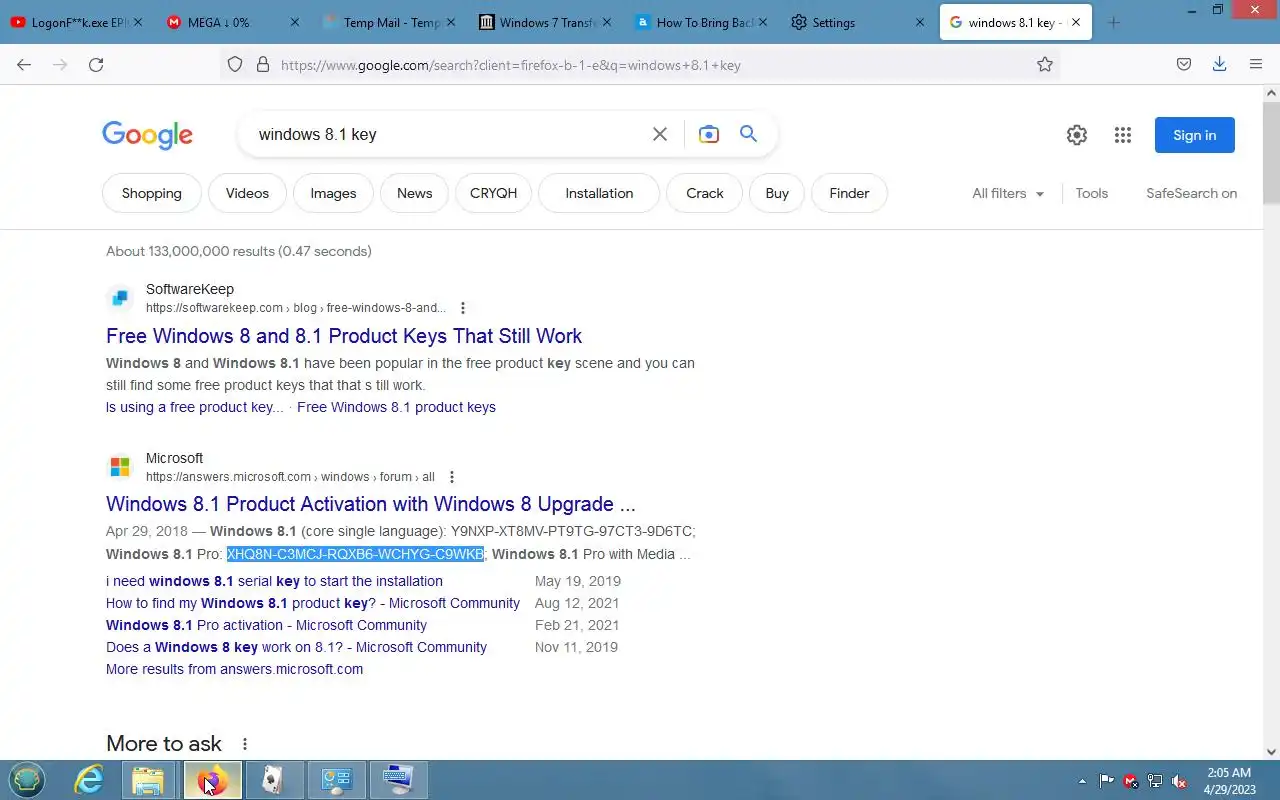
Task: Bookmark this page with the star icon
Action: [1045, 65]
